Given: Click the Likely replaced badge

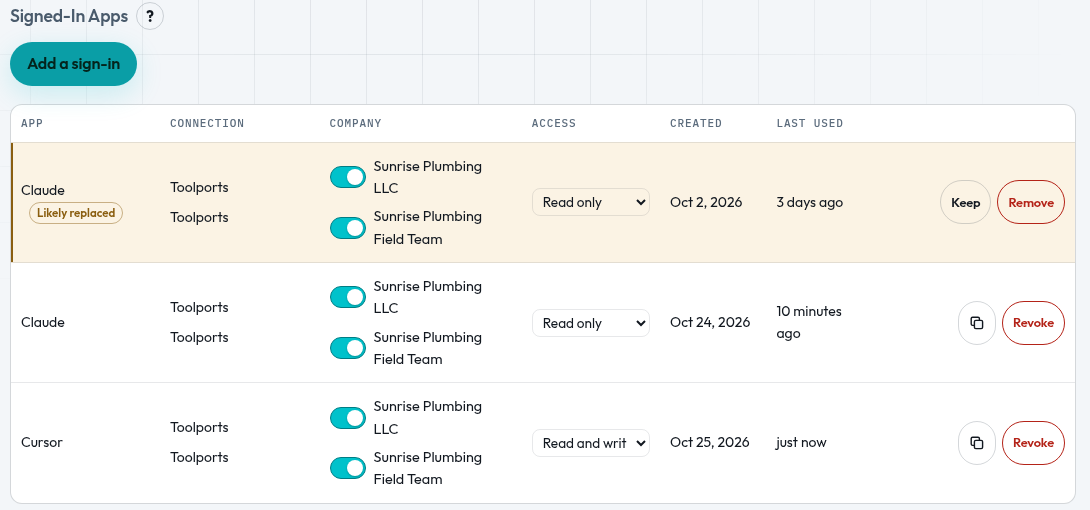Looking at the screenshot, I should pos(76,213).
